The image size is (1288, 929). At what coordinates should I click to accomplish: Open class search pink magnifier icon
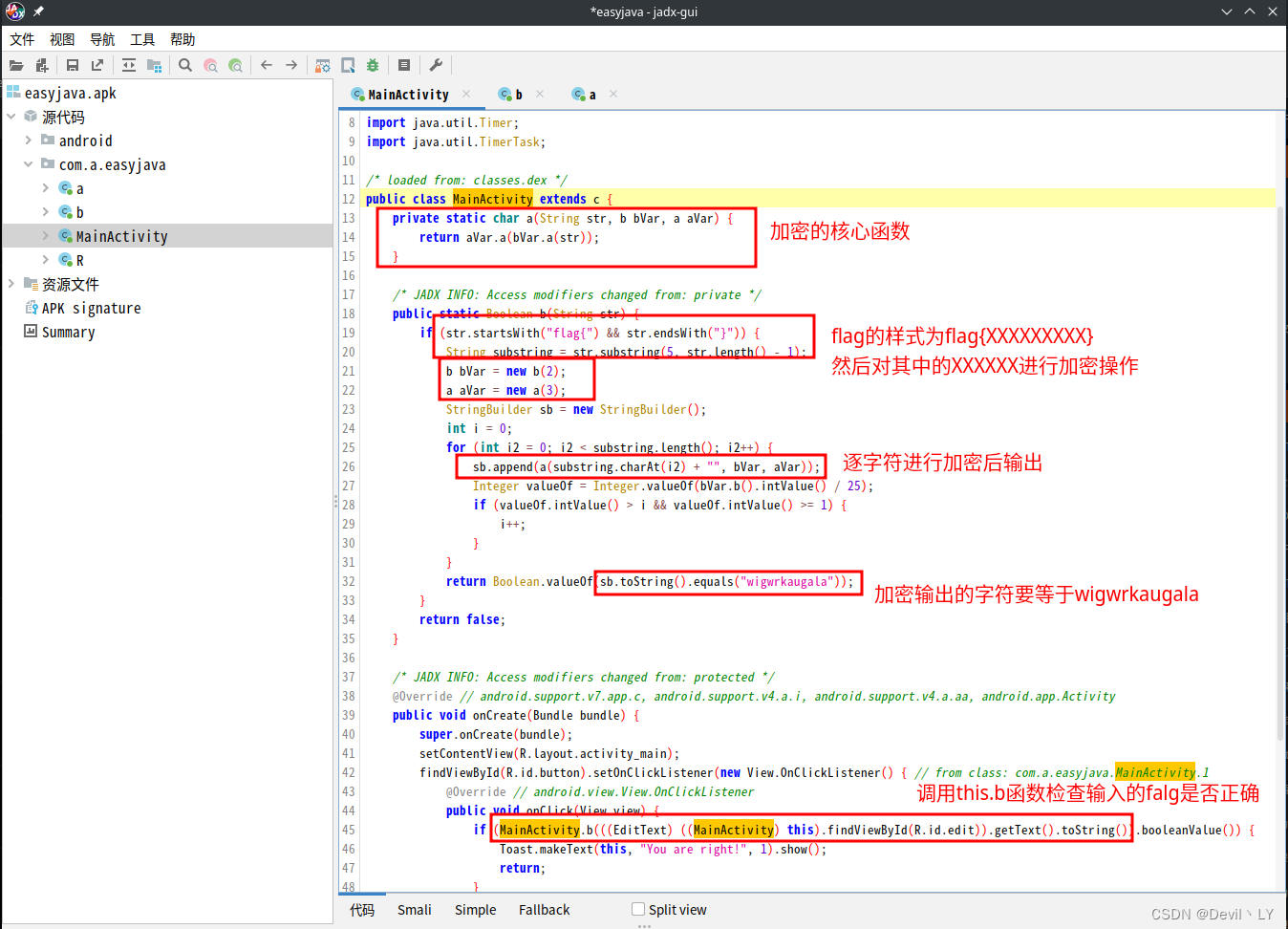[x=210, y=65]
